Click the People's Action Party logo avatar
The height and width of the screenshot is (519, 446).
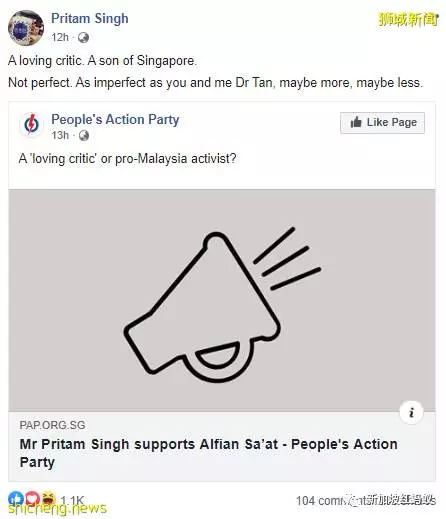tap(31, 124)
